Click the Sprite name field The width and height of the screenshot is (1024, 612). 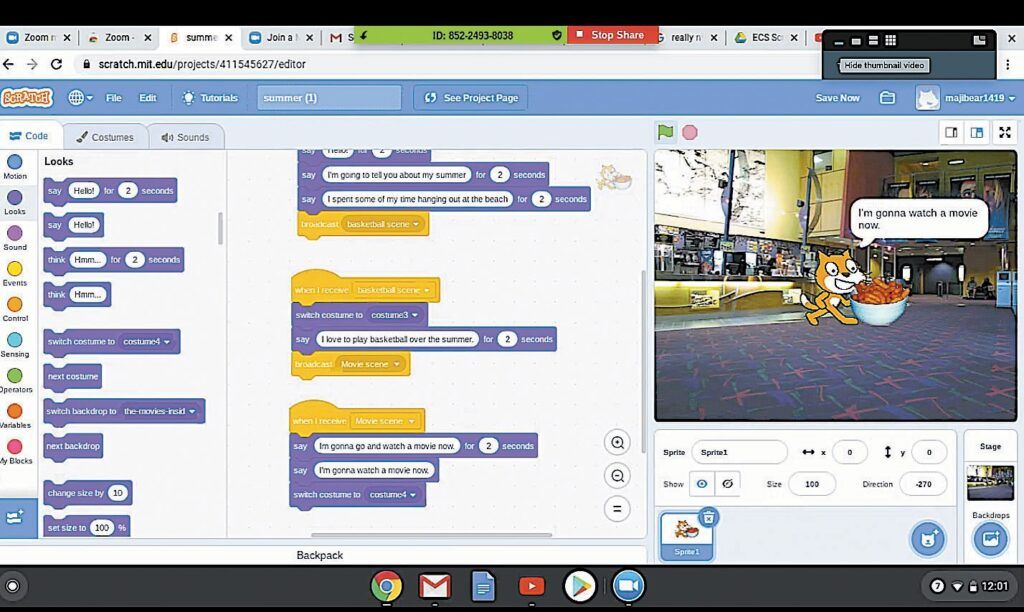739,452
